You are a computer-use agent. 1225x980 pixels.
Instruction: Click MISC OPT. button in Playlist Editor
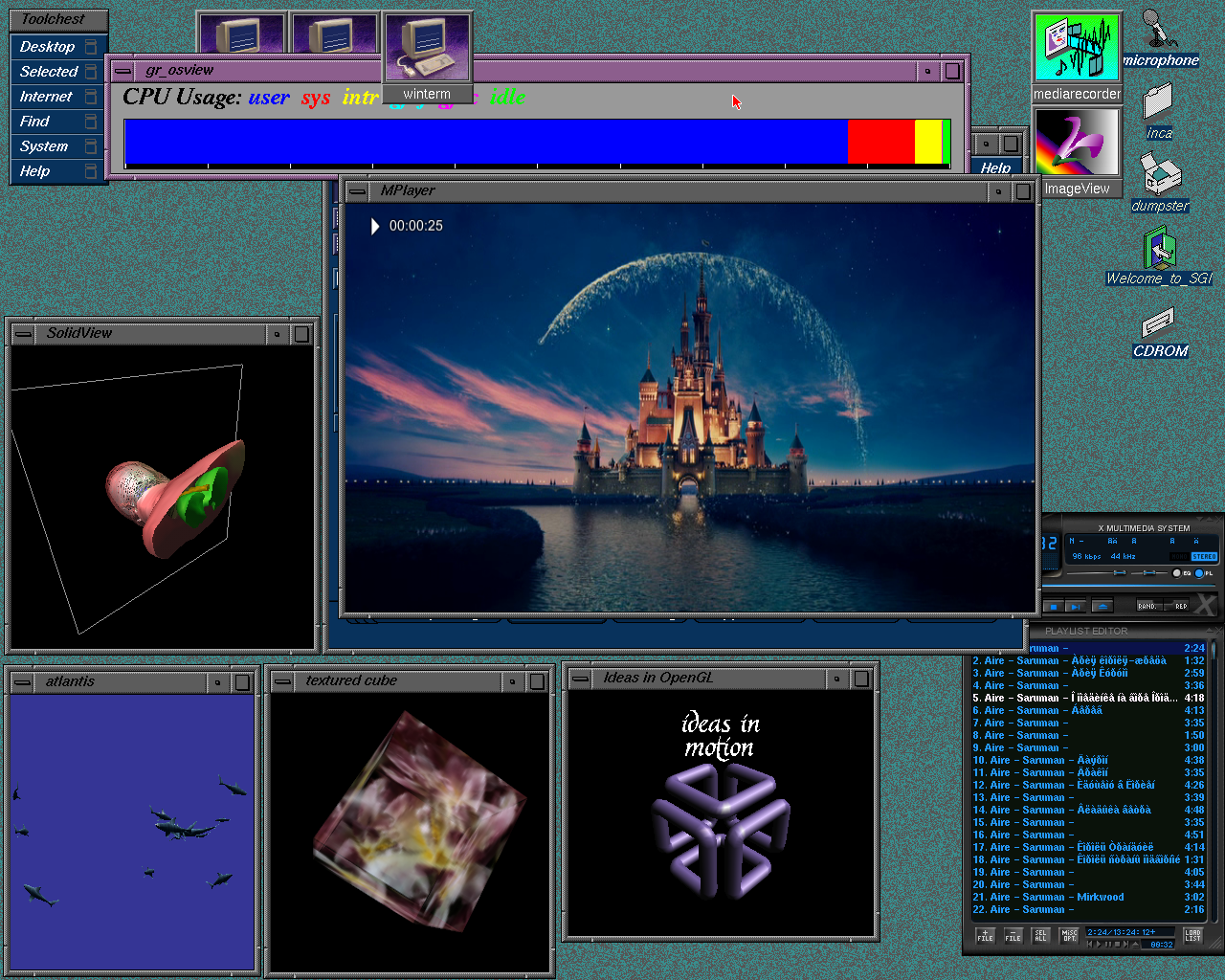[1069, 936]
